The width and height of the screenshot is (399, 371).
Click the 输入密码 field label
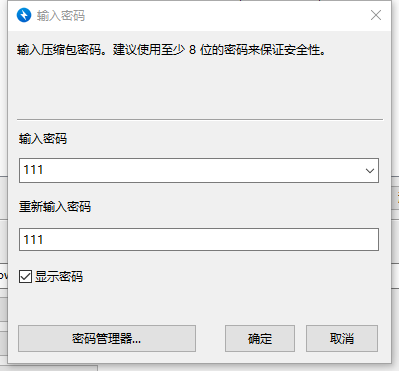pyautogui.click(x=43, y=138)
